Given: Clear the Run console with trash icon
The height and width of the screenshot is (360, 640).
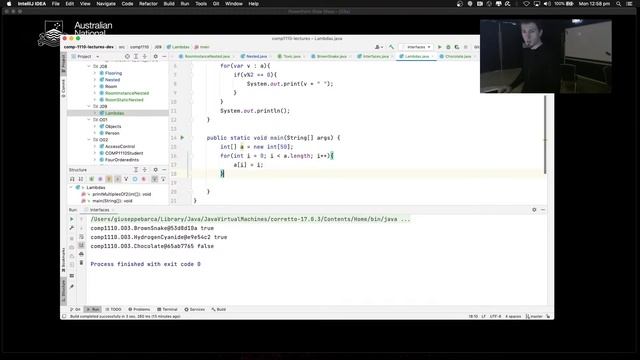Looking at the screenshot, I should [81, 263].
